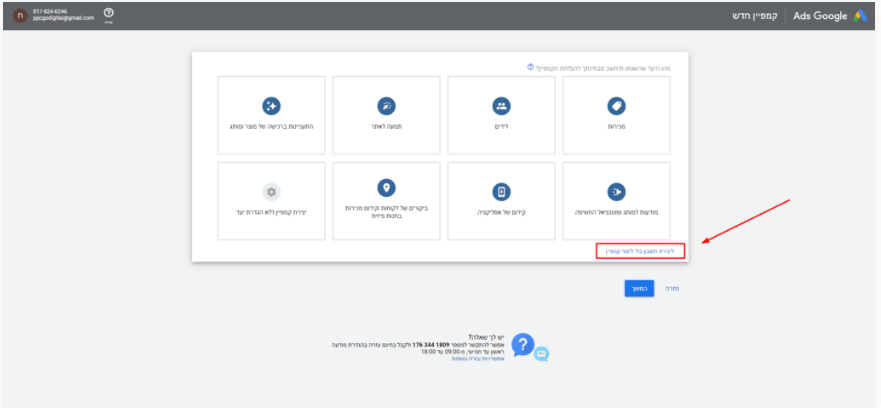Screen dimensions: 881x408
Task: Choose the brand awareness and reach speaker icon
Action: pos(616,192)
